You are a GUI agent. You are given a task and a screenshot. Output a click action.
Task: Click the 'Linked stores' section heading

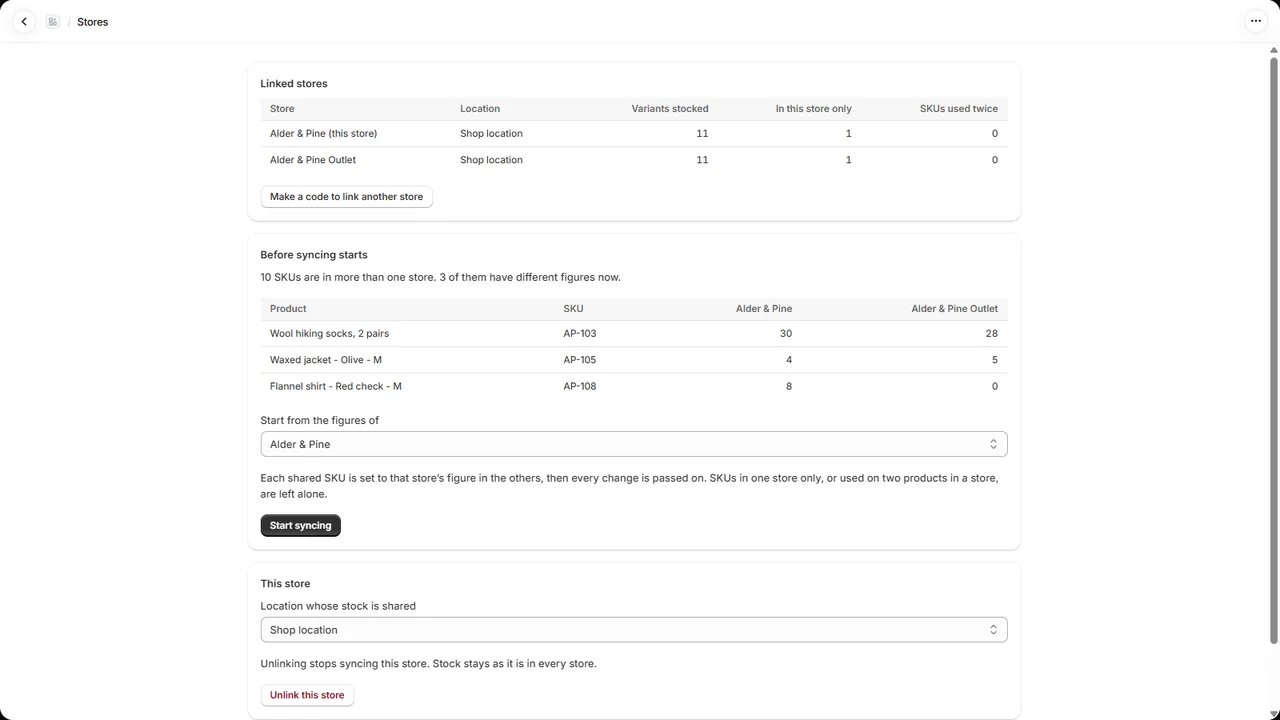pyautogui.click(x=294, y=84)
